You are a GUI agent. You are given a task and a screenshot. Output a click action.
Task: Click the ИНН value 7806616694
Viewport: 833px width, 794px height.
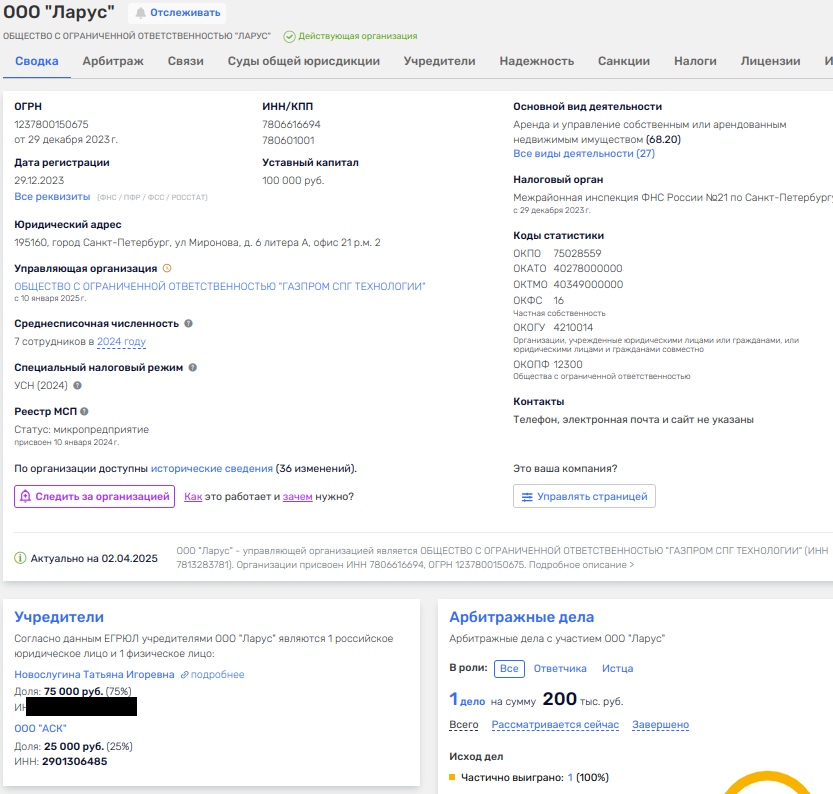(x=291, y=124)
